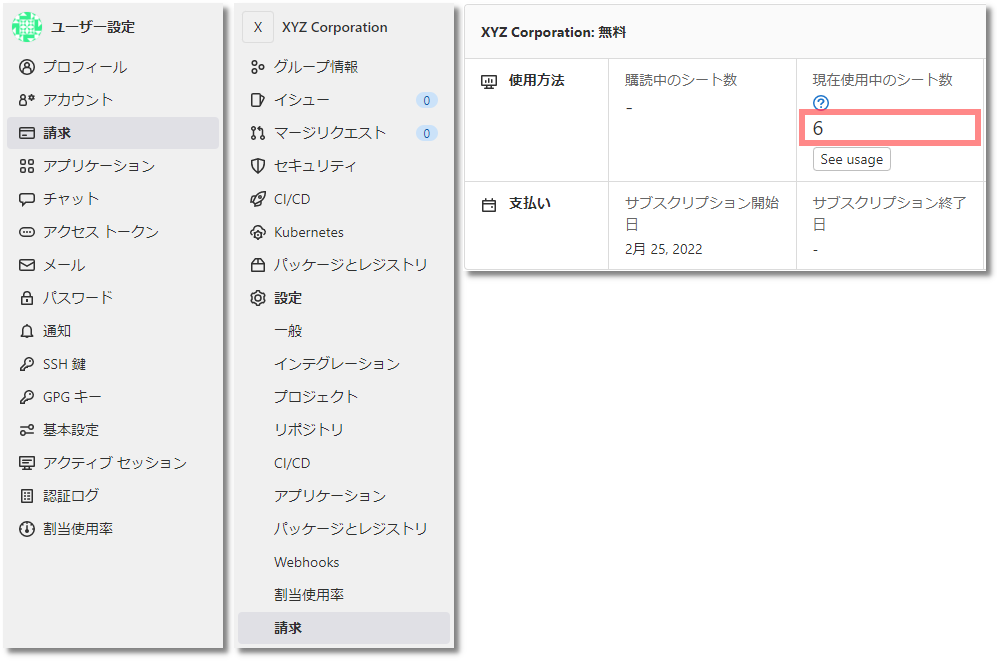
Task: Click the イシュー count badge showing 0
Action: [x=427, y=100]
